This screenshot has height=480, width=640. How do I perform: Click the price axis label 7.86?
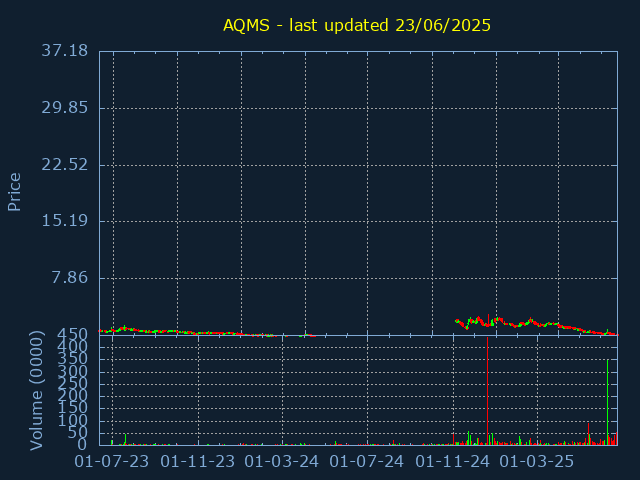[69, 278]
